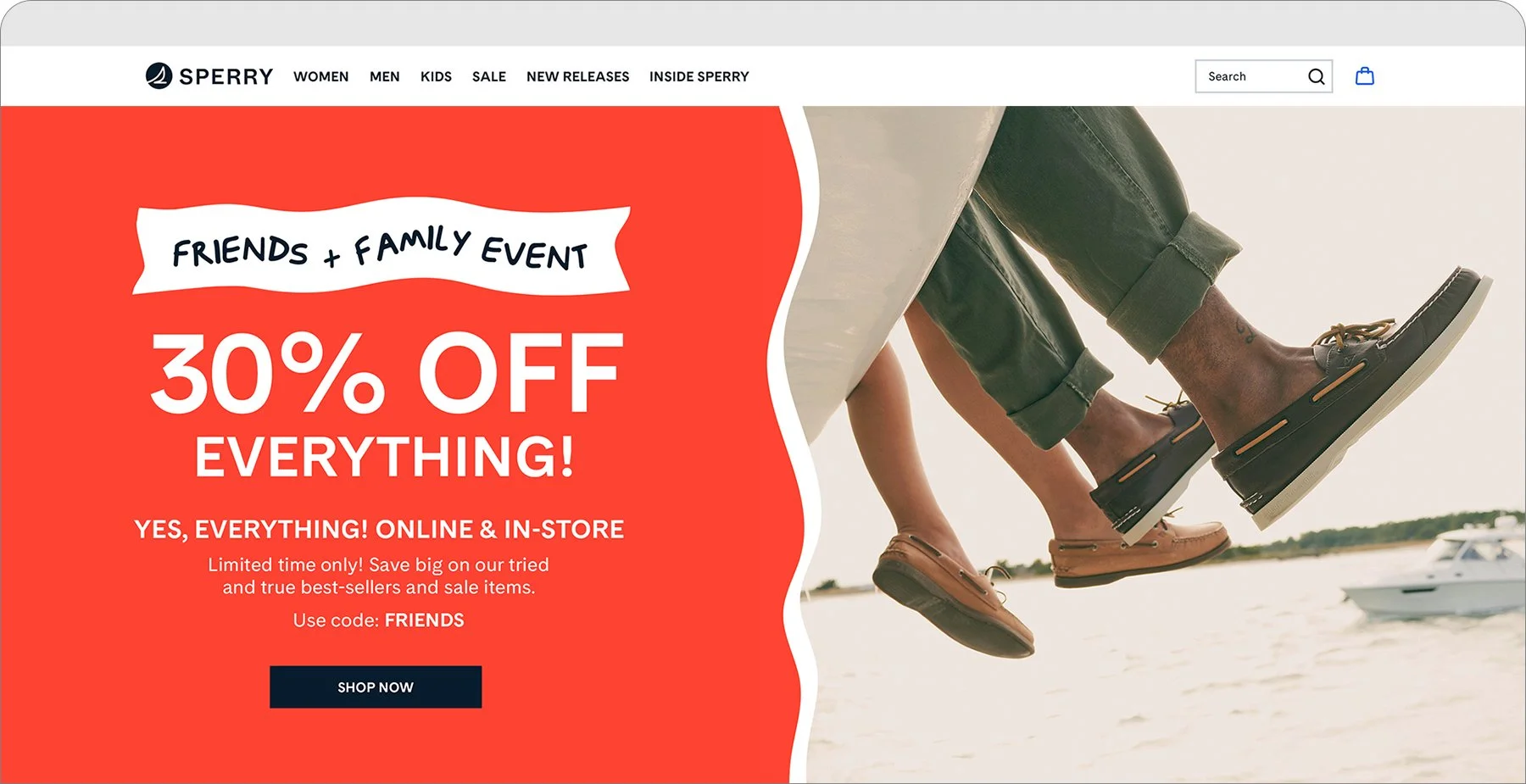Click the SHOP NOW button
Screen dimensions: 1526x784
point(376,687)
